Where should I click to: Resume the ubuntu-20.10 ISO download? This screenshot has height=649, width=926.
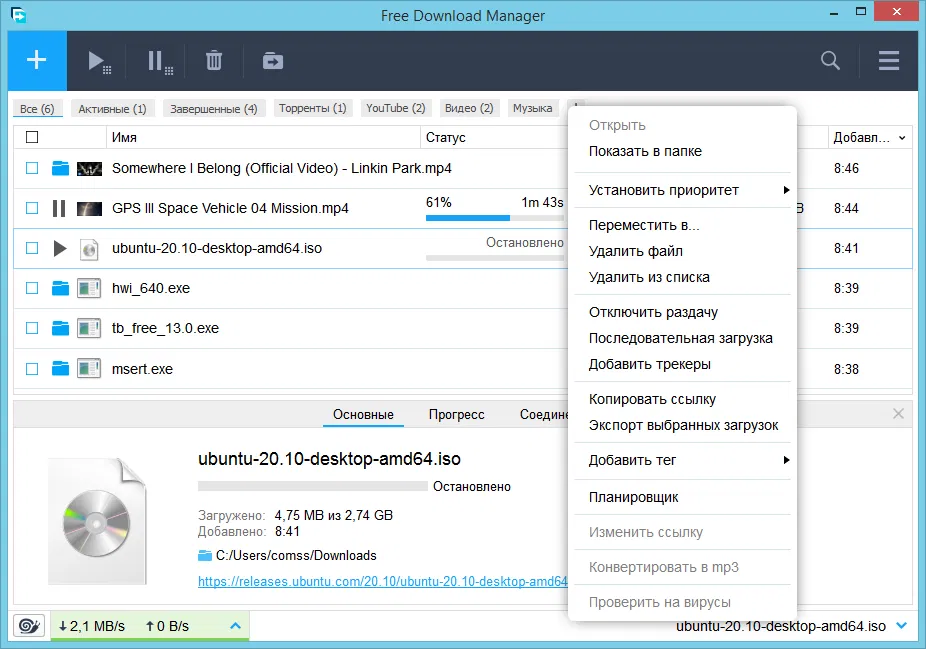(x=60, y=248)
